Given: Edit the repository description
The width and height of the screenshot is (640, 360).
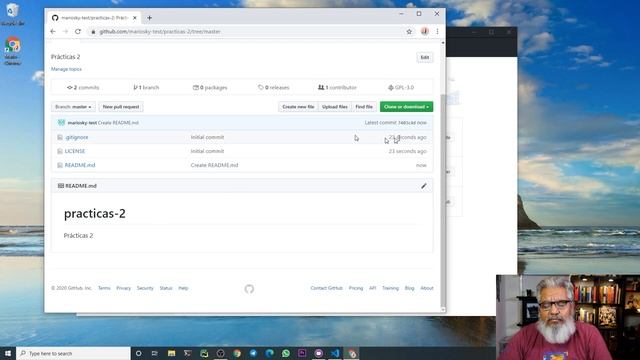Looking at the screenshot, I should point(424,58).
